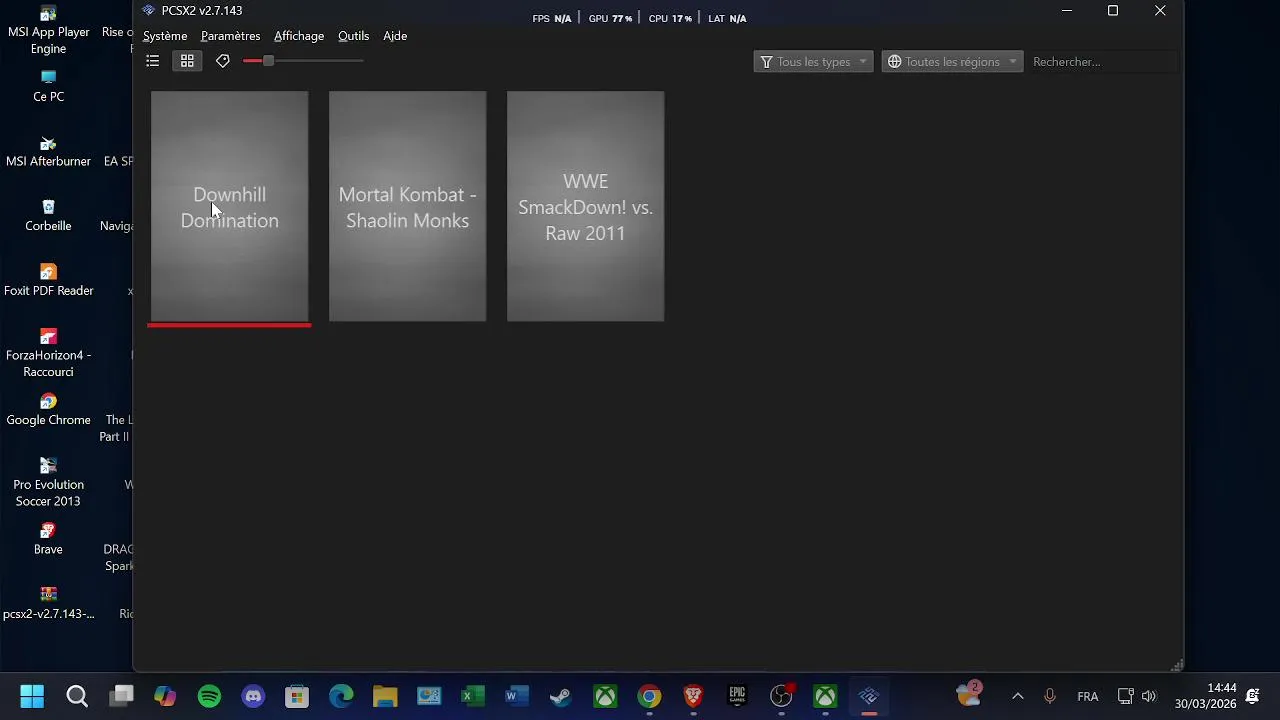This screenshot has width=1280, height=720.
Task: Expand the Tous les types filter dropdown
Action: (813, 62)
